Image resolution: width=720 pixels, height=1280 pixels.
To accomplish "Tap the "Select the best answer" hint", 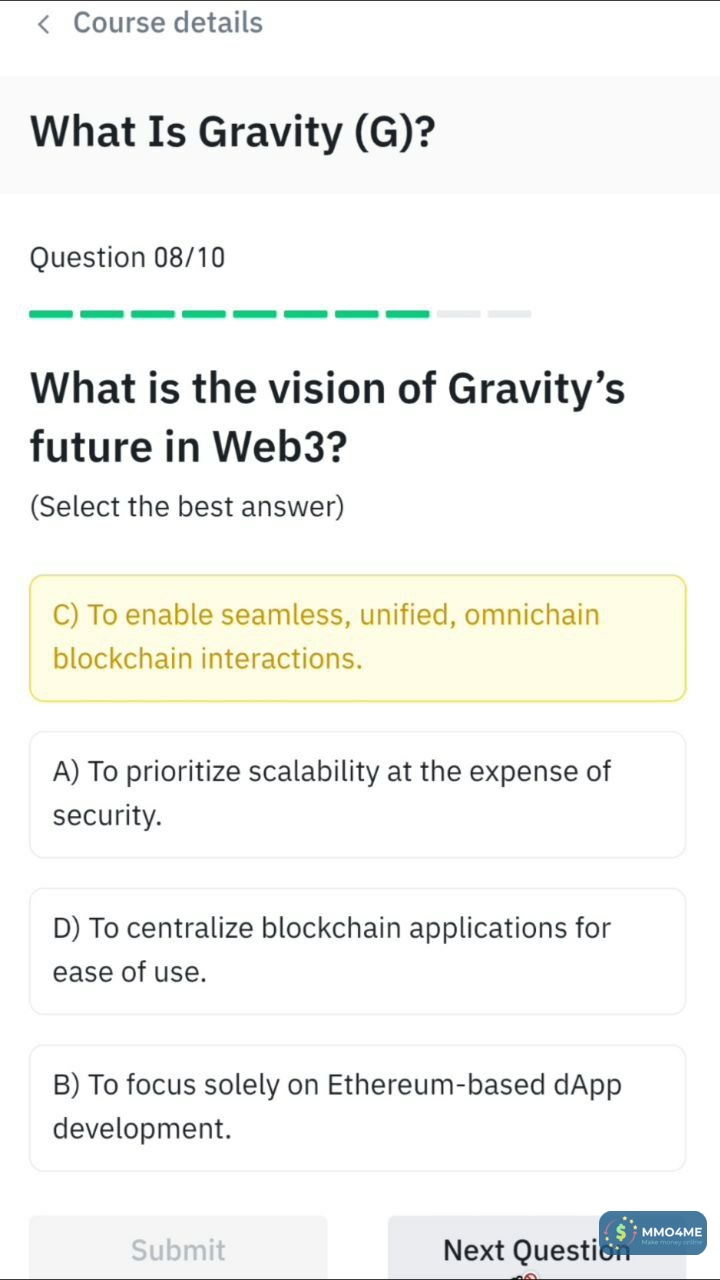I will [187, 507].
